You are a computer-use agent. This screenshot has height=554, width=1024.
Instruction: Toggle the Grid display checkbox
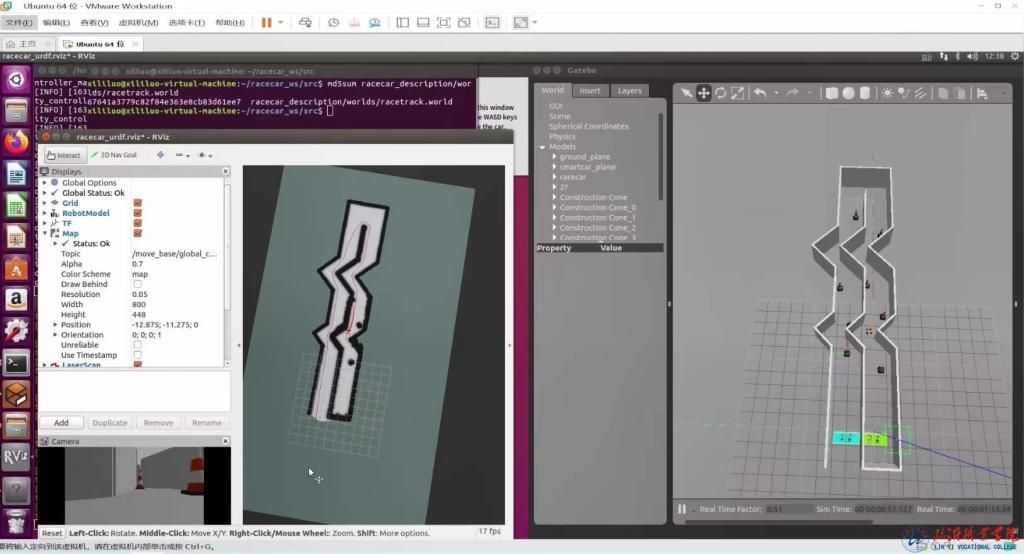pyautogui.click(x=138, y=203)
